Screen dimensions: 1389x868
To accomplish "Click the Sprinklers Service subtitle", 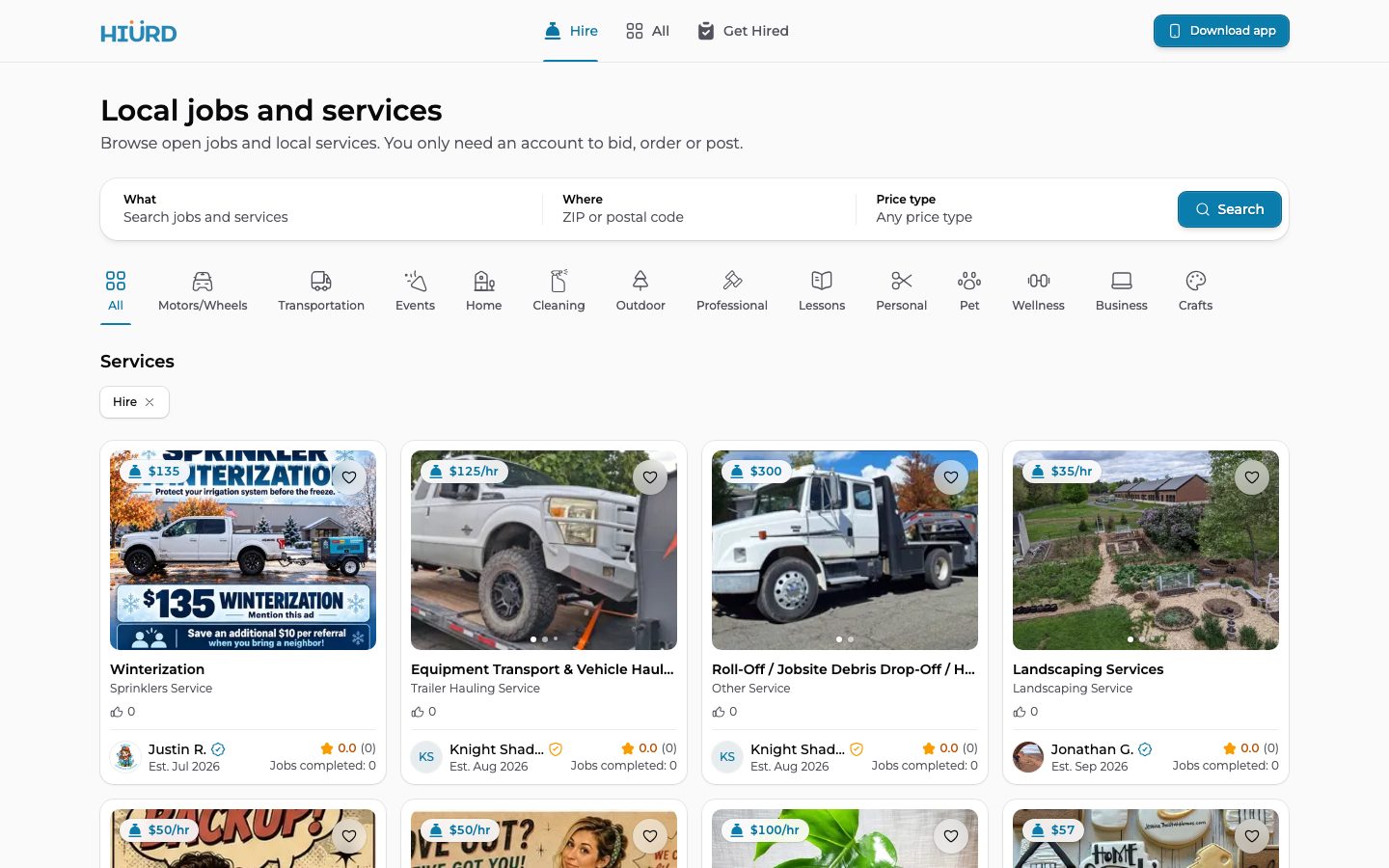I will 161,689.
